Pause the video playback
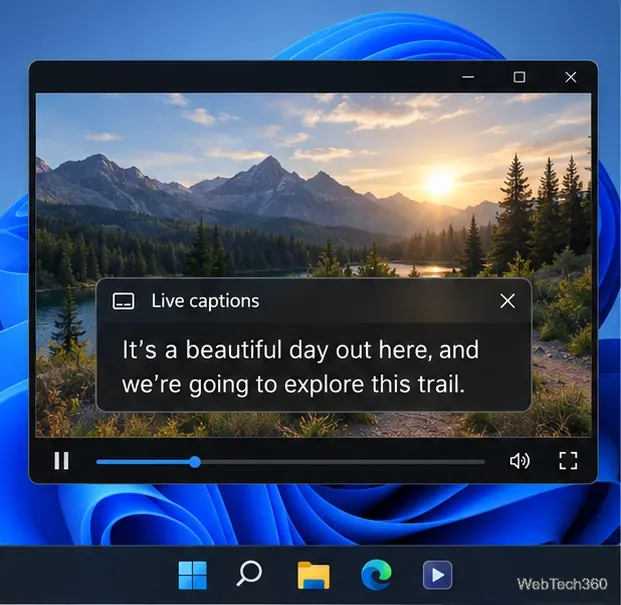Image resolution: width=621 pixels, height=605 pixels. coord(61,461)
